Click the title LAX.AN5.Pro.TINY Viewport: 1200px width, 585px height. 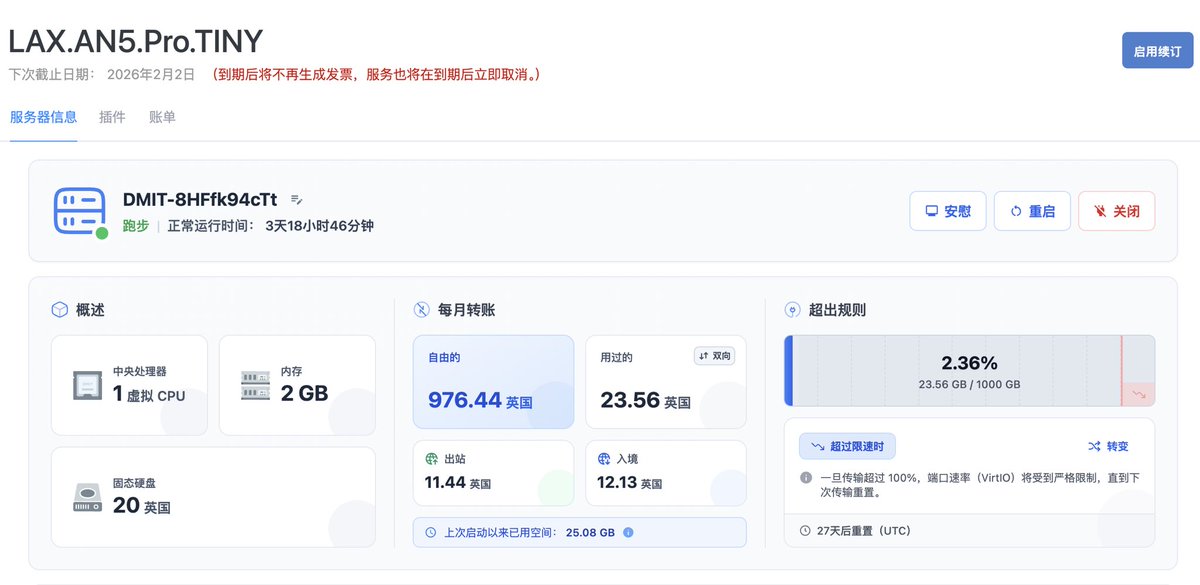(136, 40)
